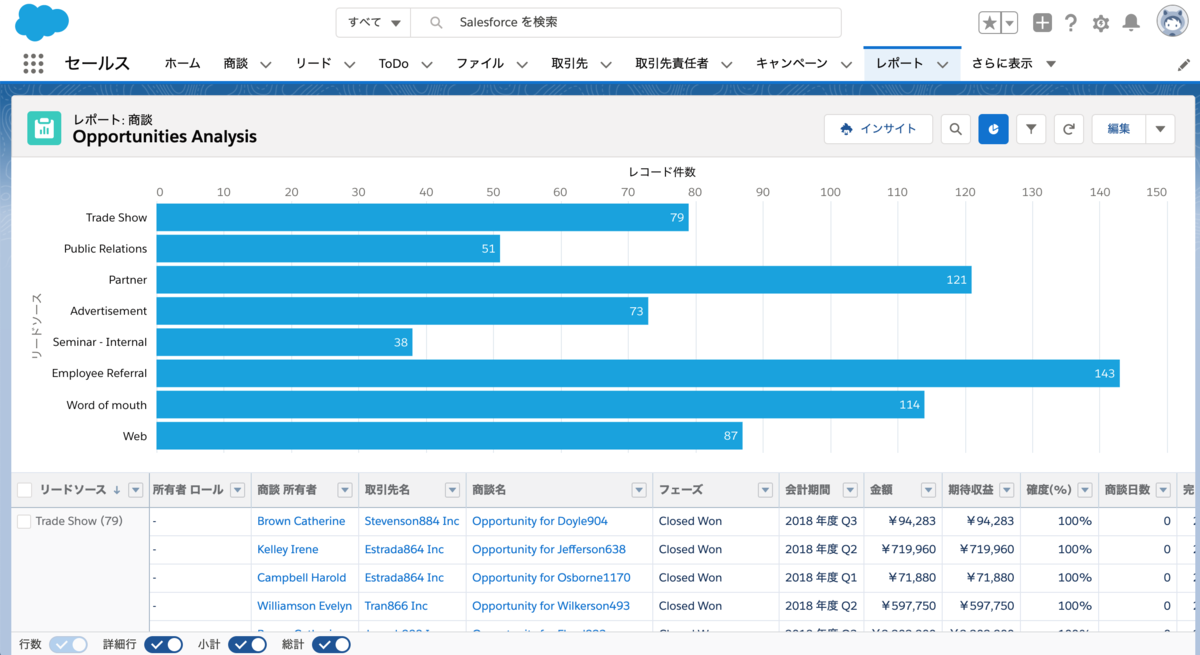Check the Trade Show (79) group checkbox
The image size is (1200, 655).
[x=25, y=521]
